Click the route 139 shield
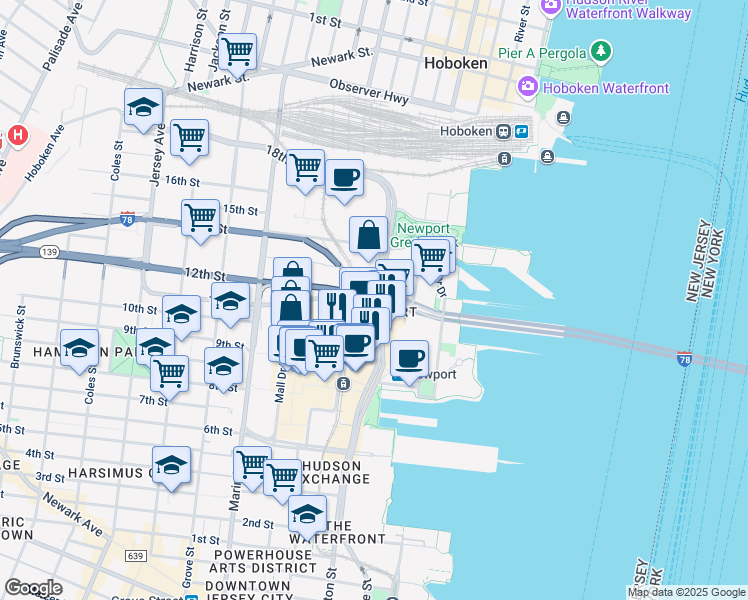 tap(50, 251)
